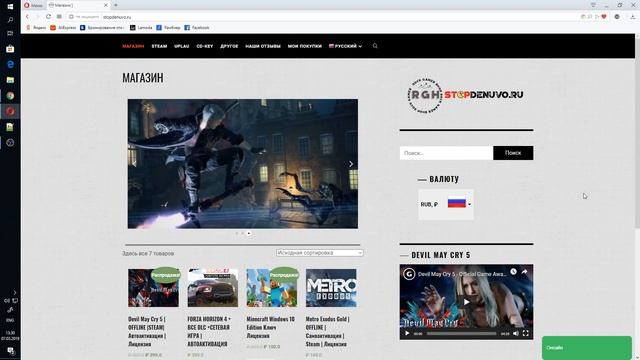Open the МОИ ПОКУПКИ menu item
Image resolution: width=640 pixels, height=360 pixels.
click(304, 46)
